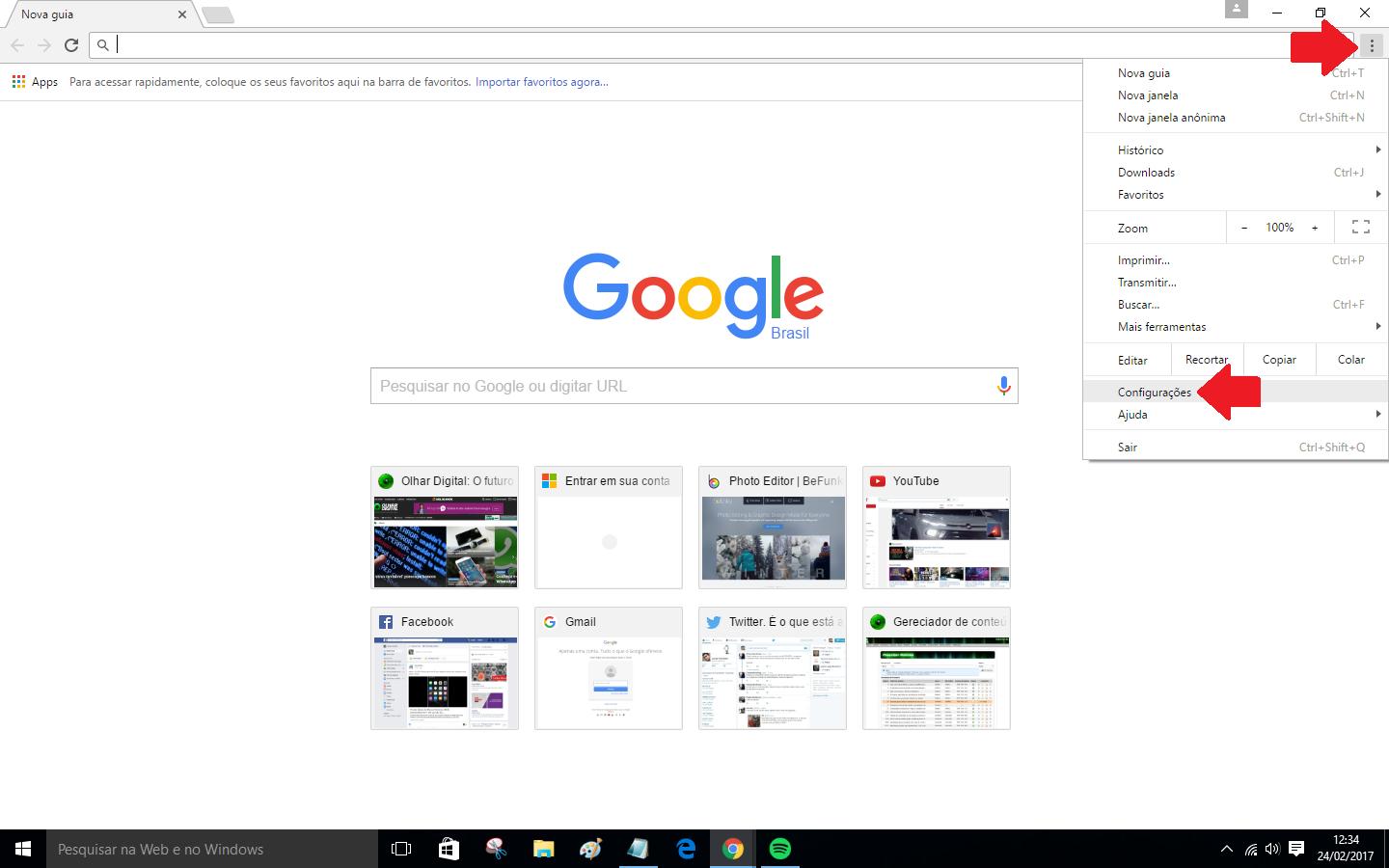Click the voice search microphone icon
This screenshot has height=868, width=1389.
tap(1003, 386)
